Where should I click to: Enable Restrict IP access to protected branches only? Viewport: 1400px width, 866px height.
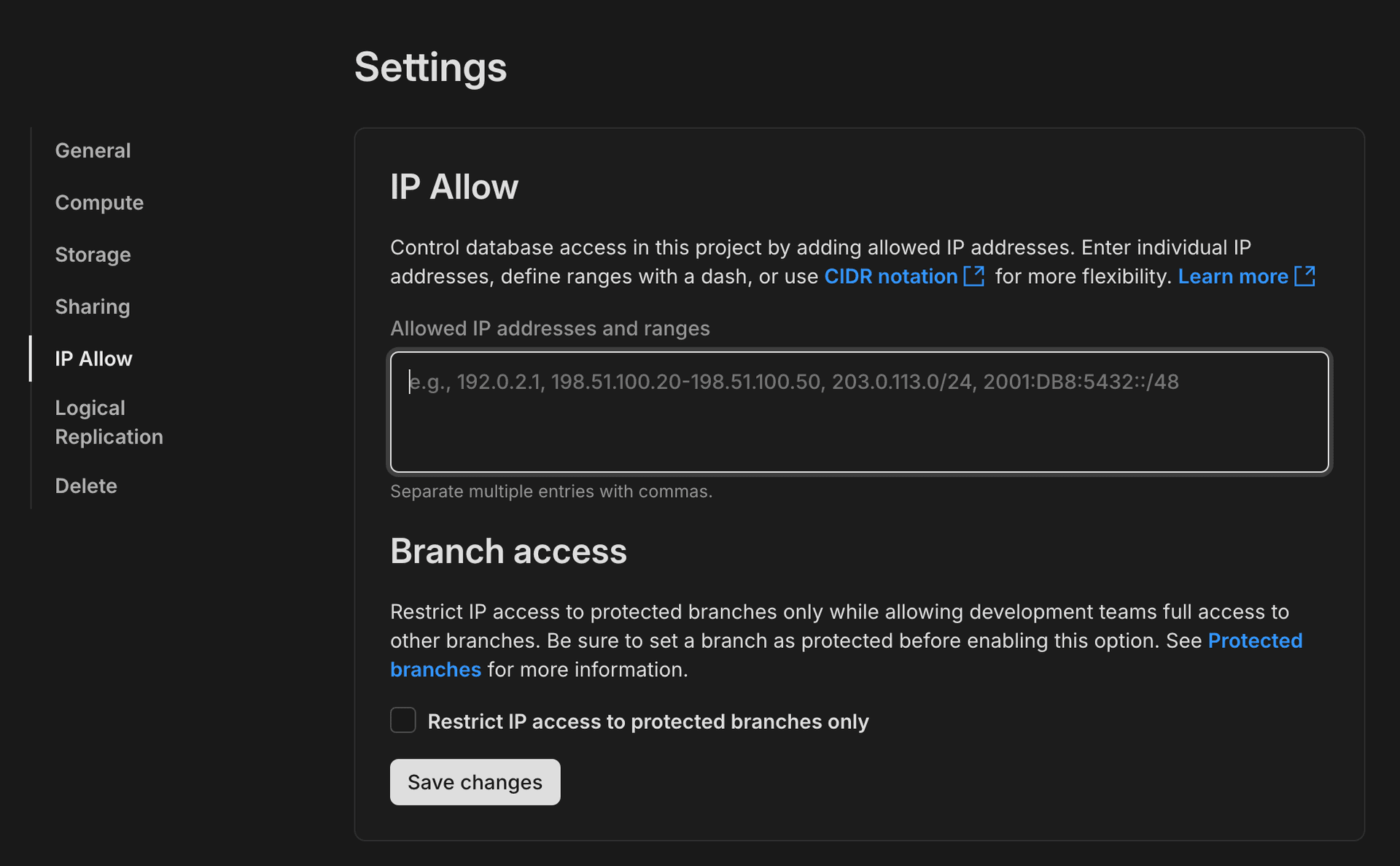pyautogui.click(x=402, y=721)
